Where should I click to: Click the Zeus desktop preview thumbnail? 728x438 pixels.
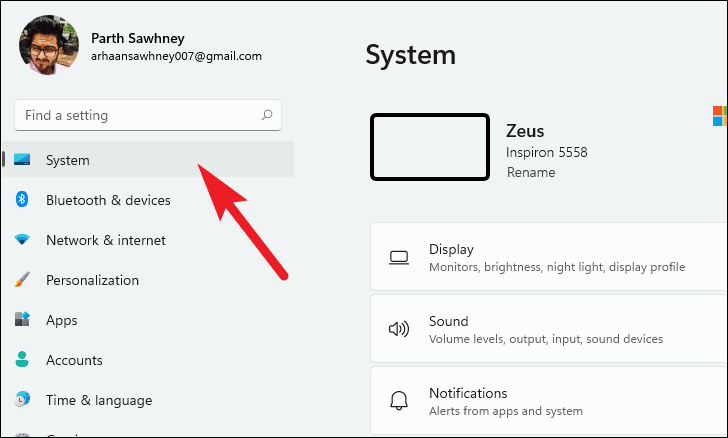tap(430, 147)
